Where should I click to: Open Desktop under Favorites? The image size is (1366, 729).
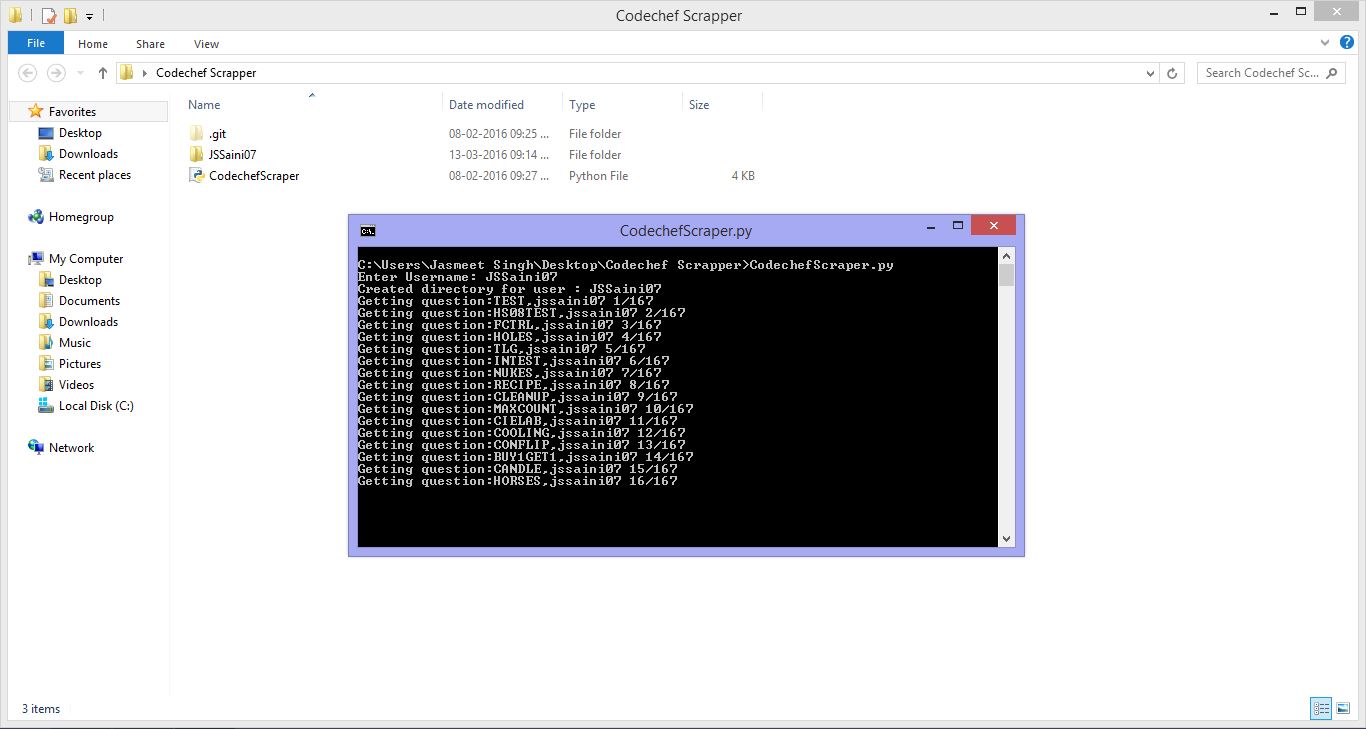point(80,133)
